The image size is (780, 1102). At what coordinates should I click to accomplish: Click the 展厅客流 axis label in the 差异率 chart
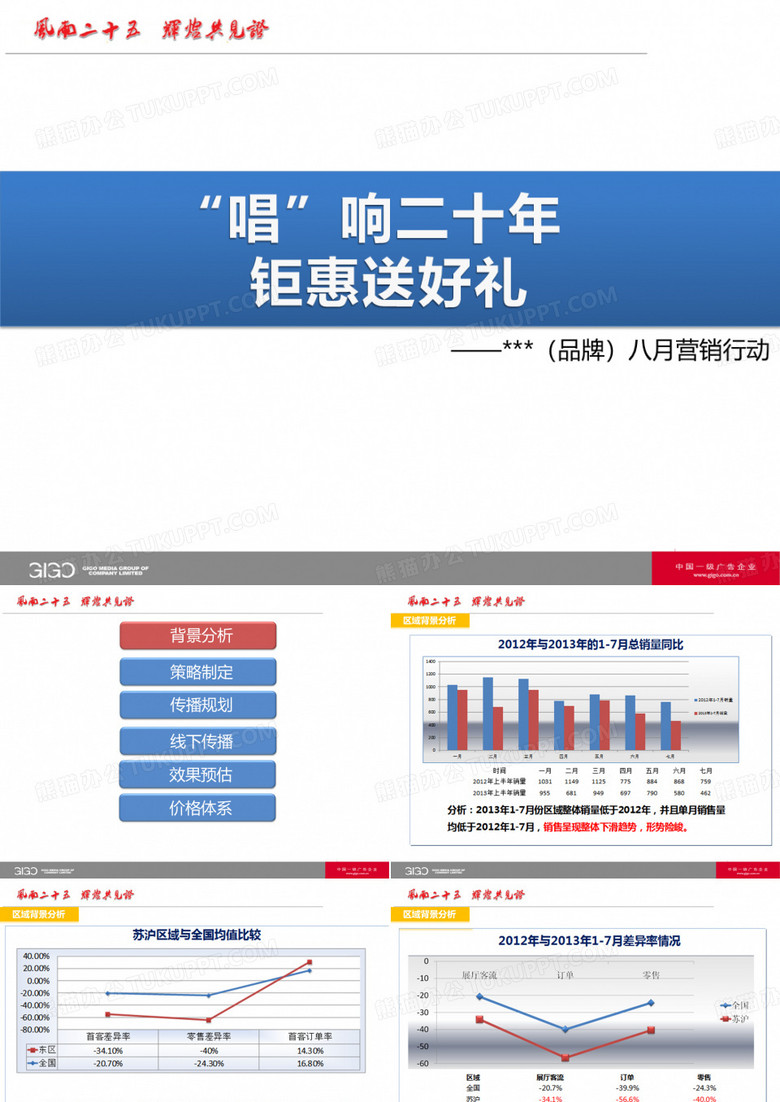coord(479,975)
